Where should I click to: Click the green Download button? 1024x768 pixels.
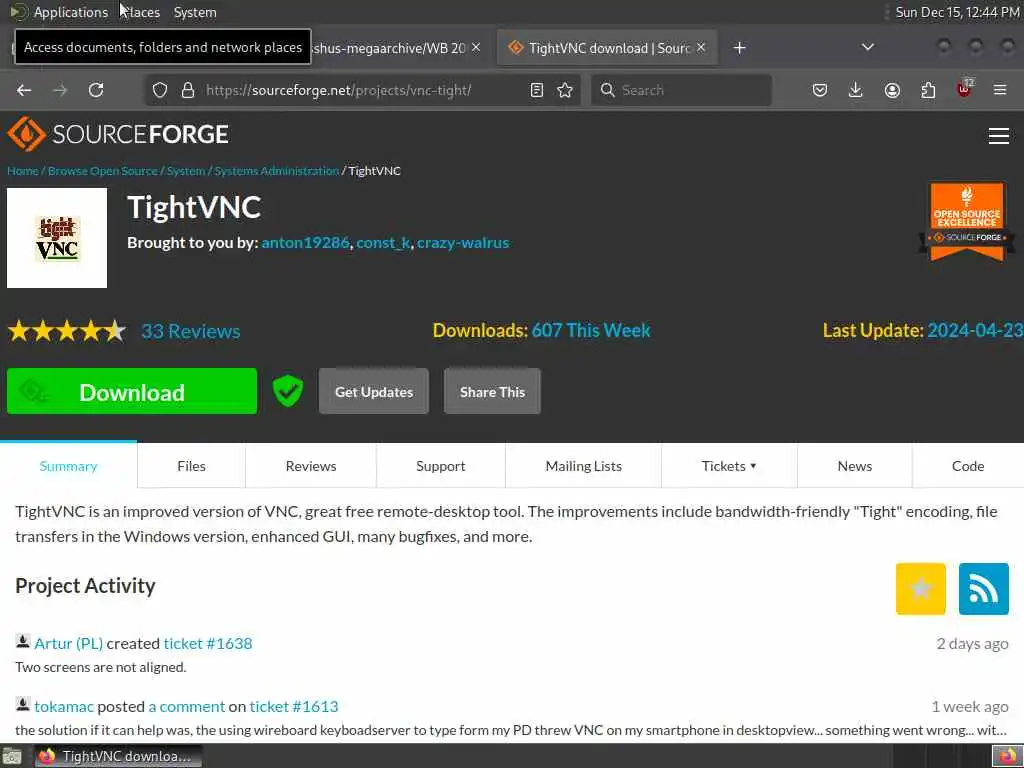(132, 391)
